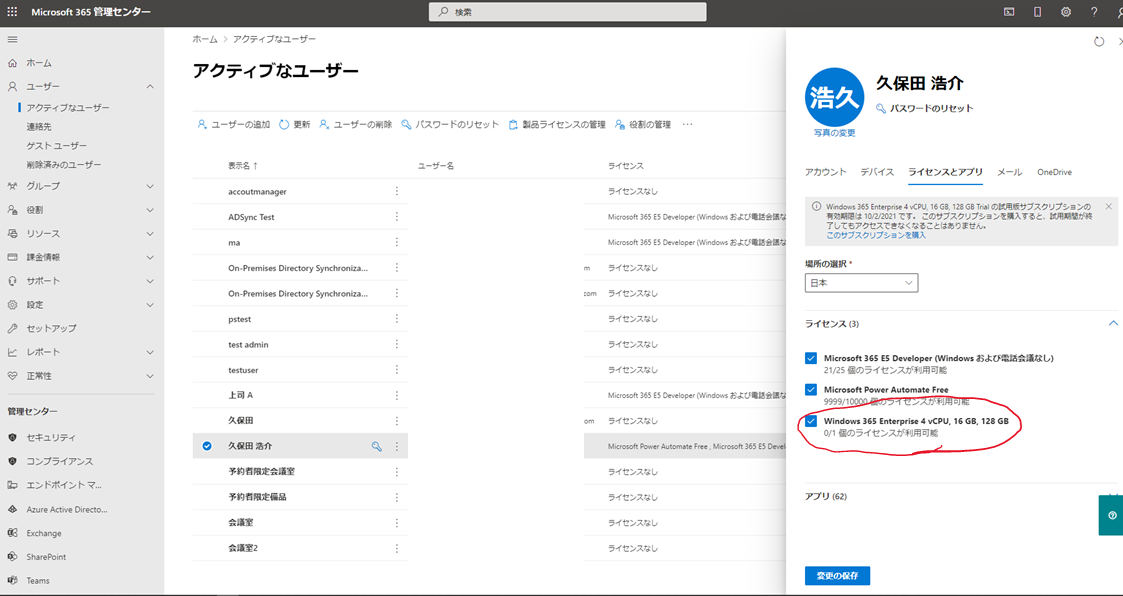This screenshot has width=1123, height=596.
Task: Open the OneDrive tab in the user pane
Action: click(x=1054, y=172)
